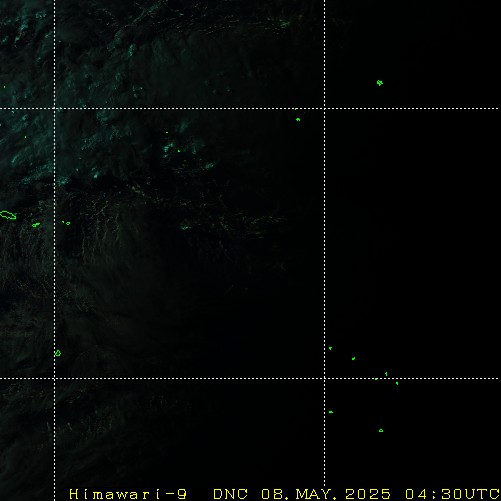
Task: Click the small island directly above ring-shaped atoll
Action: click(x=386, y=374)
